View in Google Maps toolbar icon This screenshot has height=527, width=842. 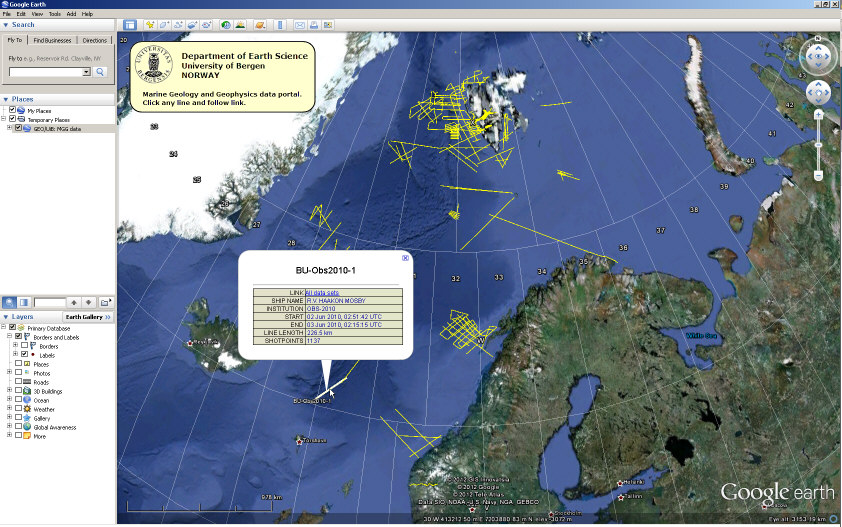(x=328, y=25)
